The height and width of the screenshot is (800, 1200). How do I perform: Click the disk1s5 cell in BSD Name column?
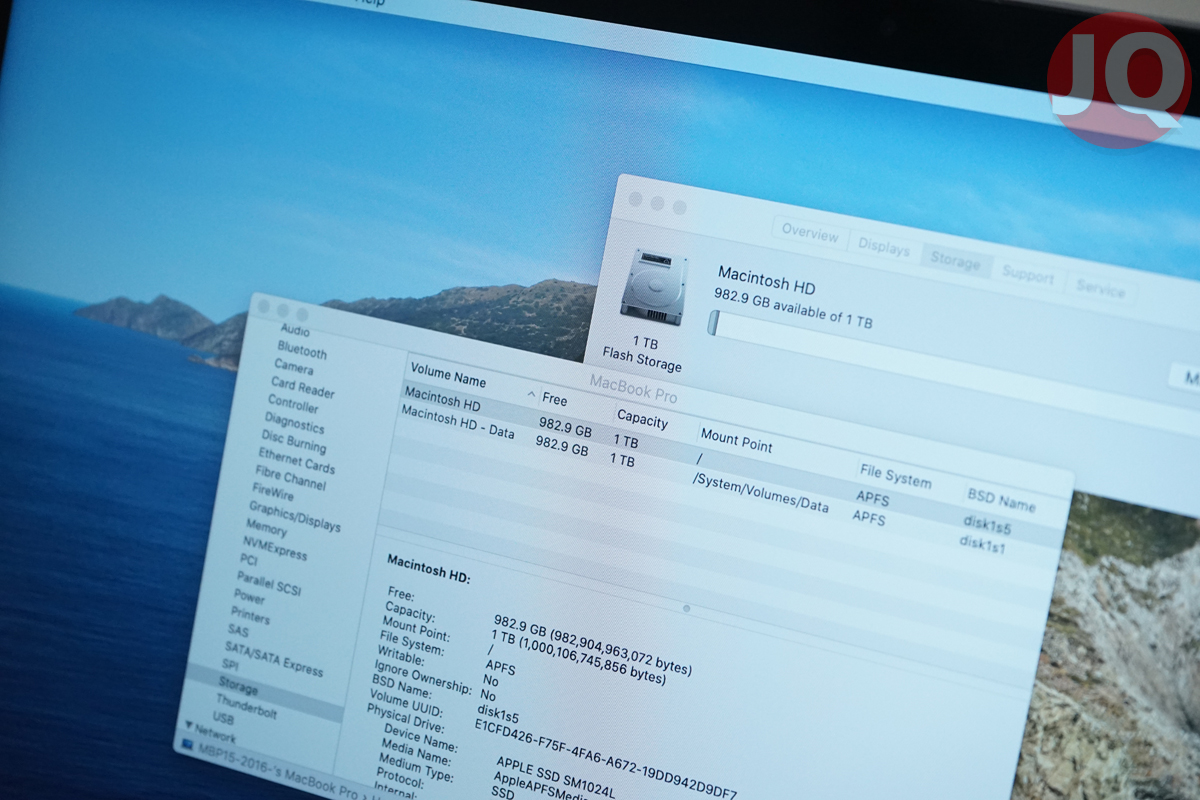pyautogui.click(x=987, y=524)
